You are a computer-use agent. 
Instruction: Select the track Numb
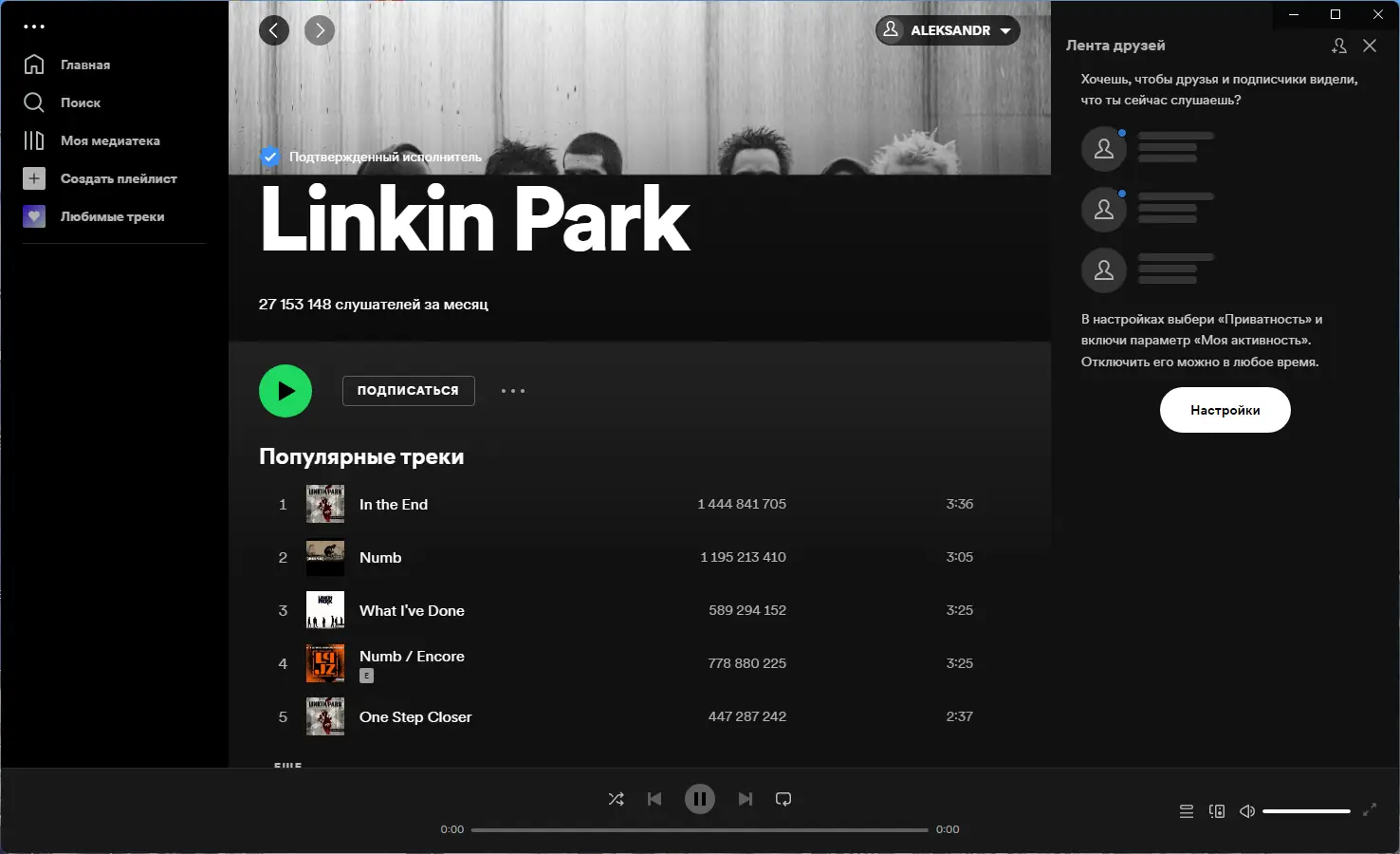(x=380, y=558)
